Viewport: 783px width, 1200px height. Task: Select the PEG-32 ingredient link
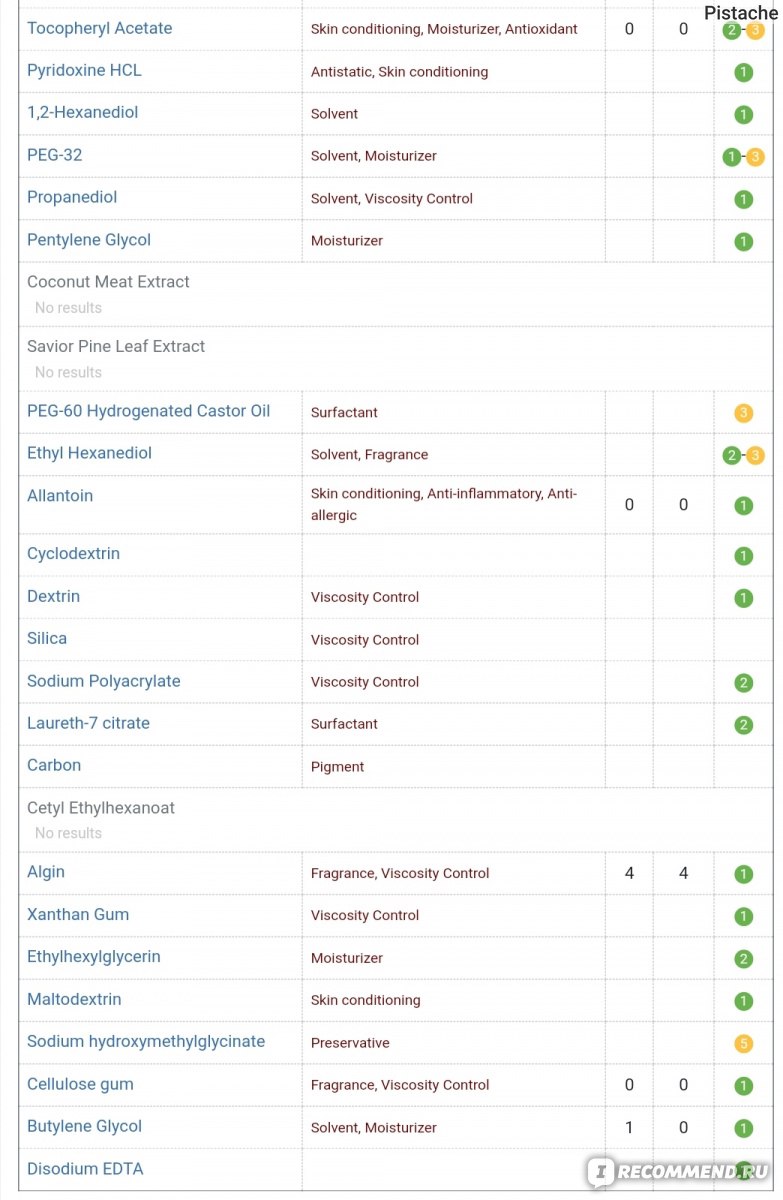pos(54,155)
